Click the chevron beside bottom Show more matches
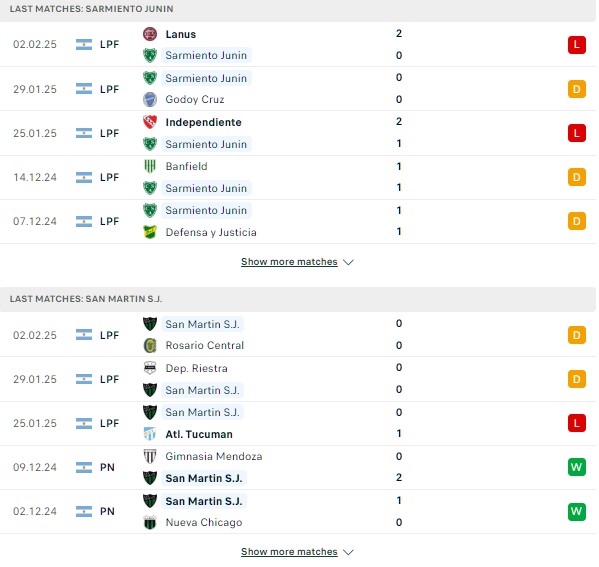The width and height of the screenshot is (599, 567). pyautogui.click(x=348, y=552)
